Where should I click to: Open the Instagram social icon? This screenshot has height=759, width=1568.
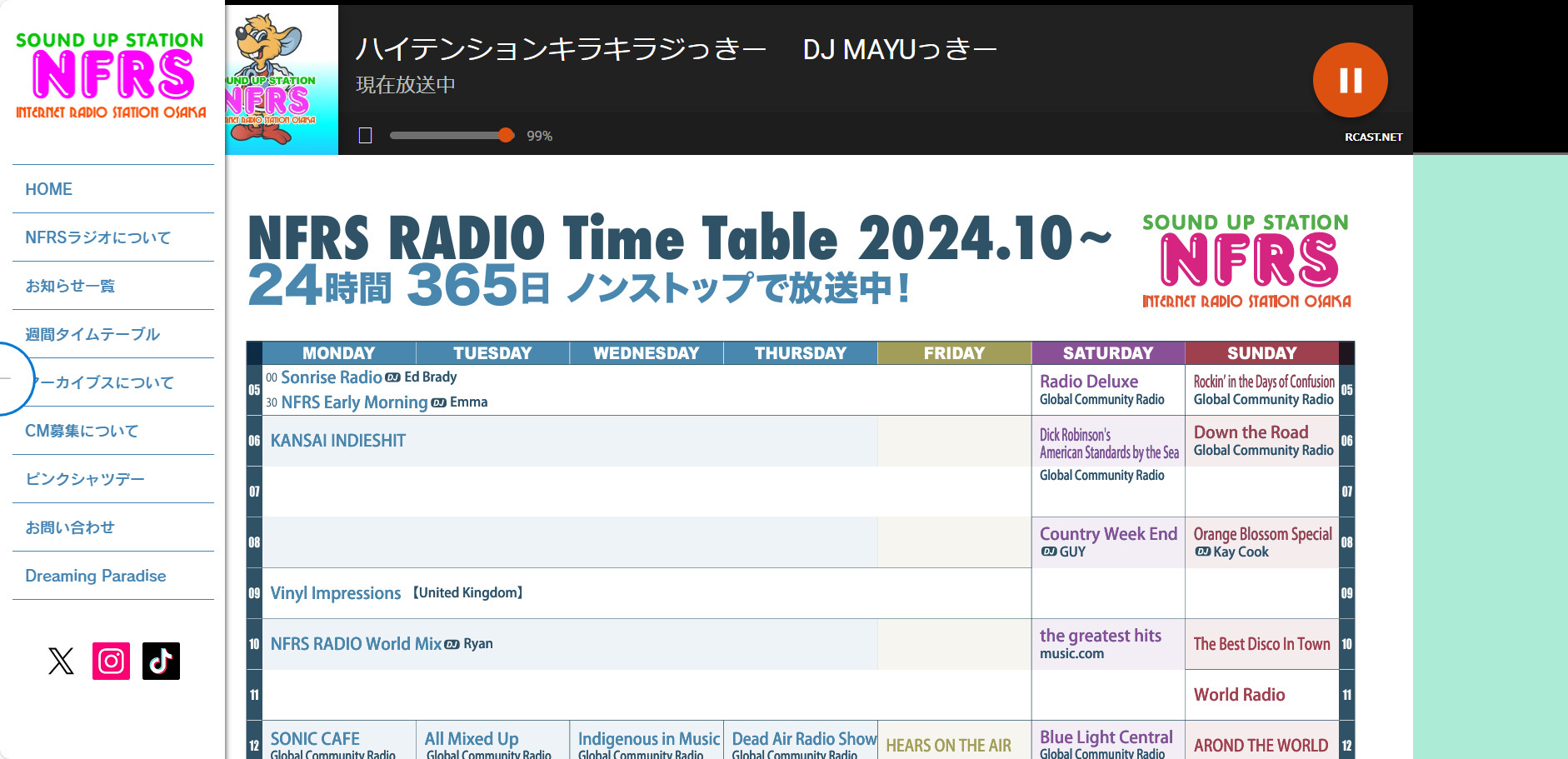click(111, 661)
